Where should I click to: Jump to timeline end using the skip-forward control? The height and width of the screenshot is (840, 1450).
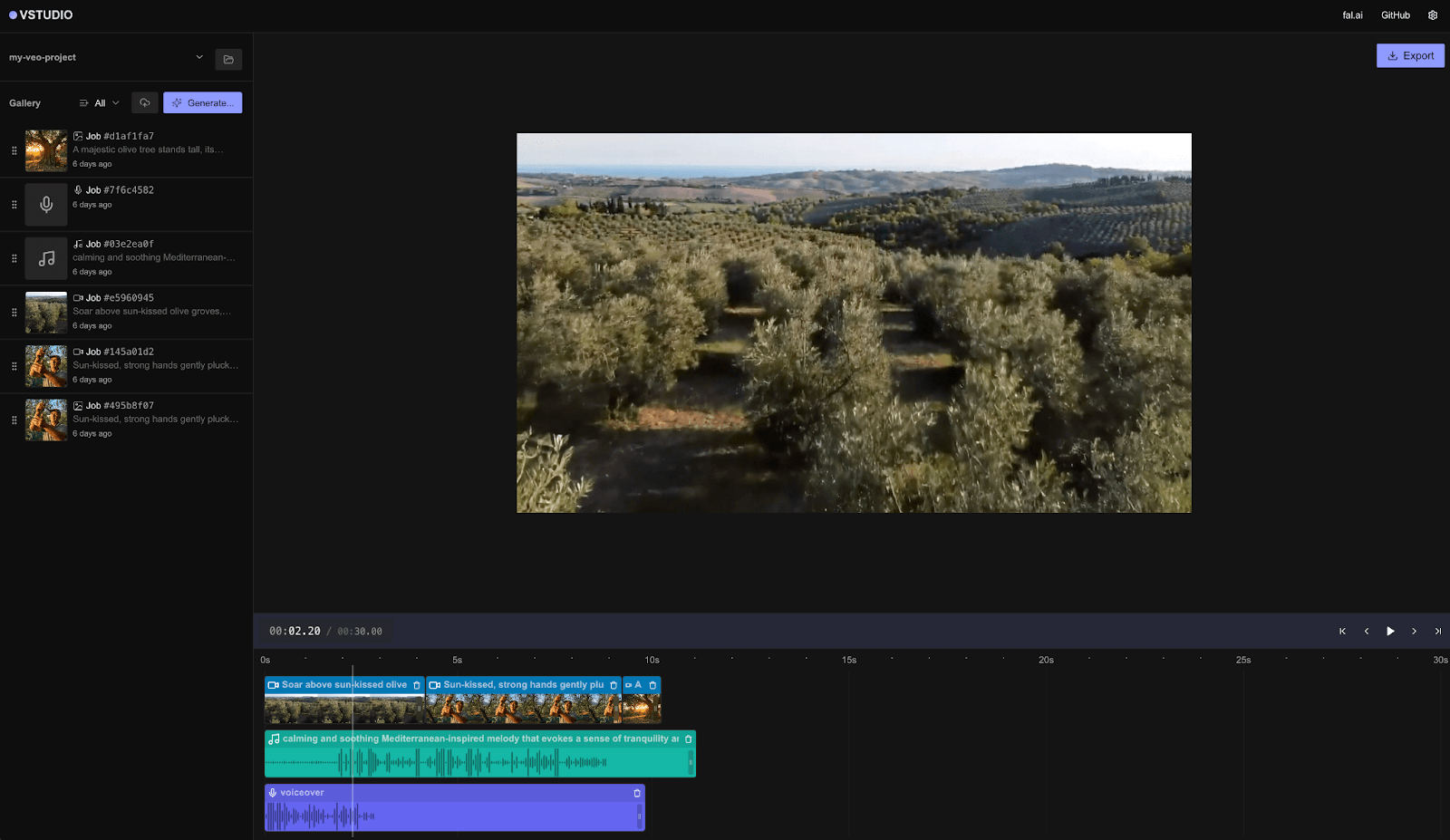[1438, 631]
